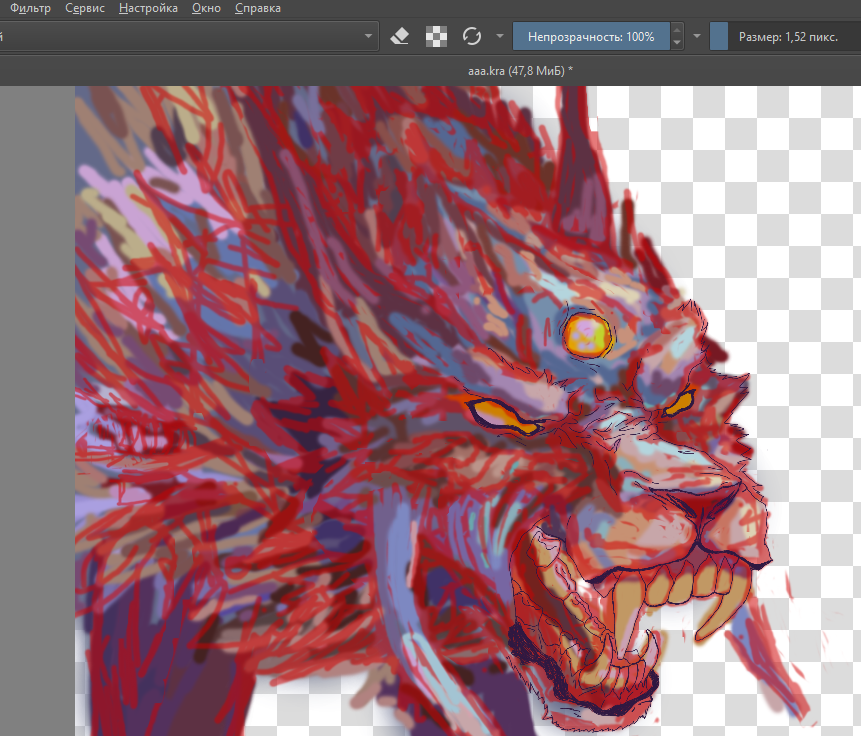Open the Справка menu
Screen dimensions: 861x736
pos(258,8)
